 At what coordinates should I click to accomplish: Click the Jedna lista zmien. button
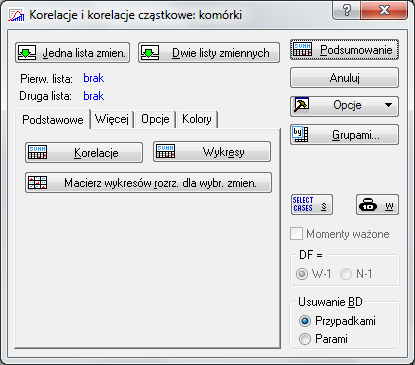tap(72, 53)
